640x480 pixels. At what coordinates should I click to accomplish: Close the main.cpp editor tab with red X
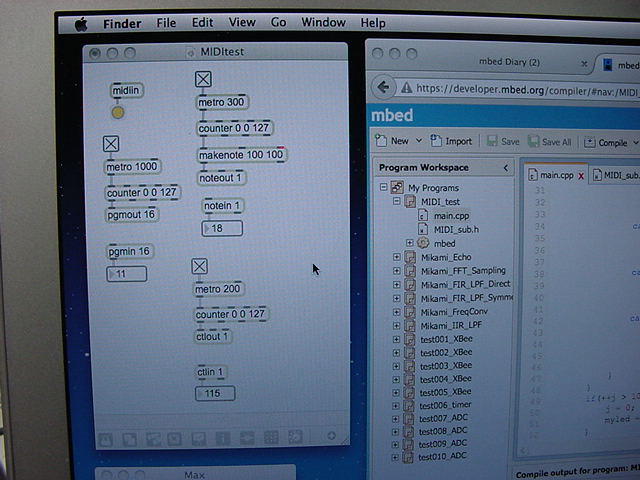coord(581,176)
